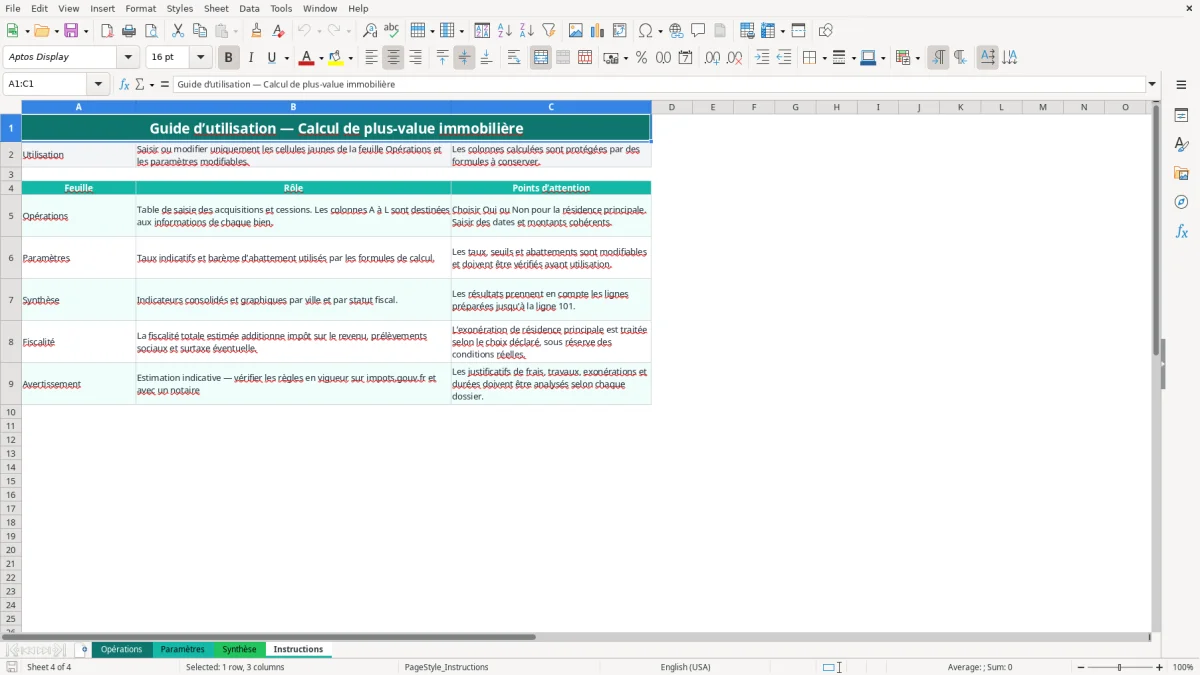The width and height of the screenshot is (1200, 675).
Task: Insert special character Omega icon
Action: (646, 31)
